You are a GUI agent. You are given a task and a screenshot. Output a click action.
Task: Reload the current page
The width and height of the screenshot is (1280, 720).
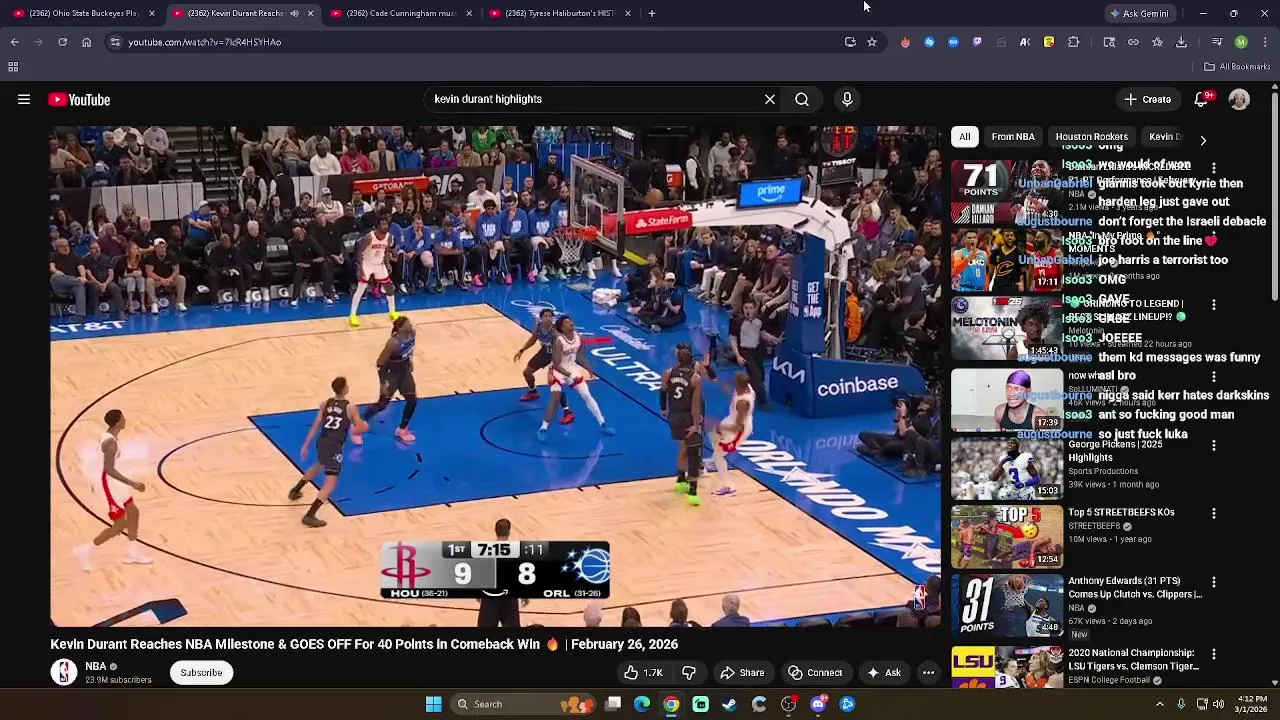62,42
